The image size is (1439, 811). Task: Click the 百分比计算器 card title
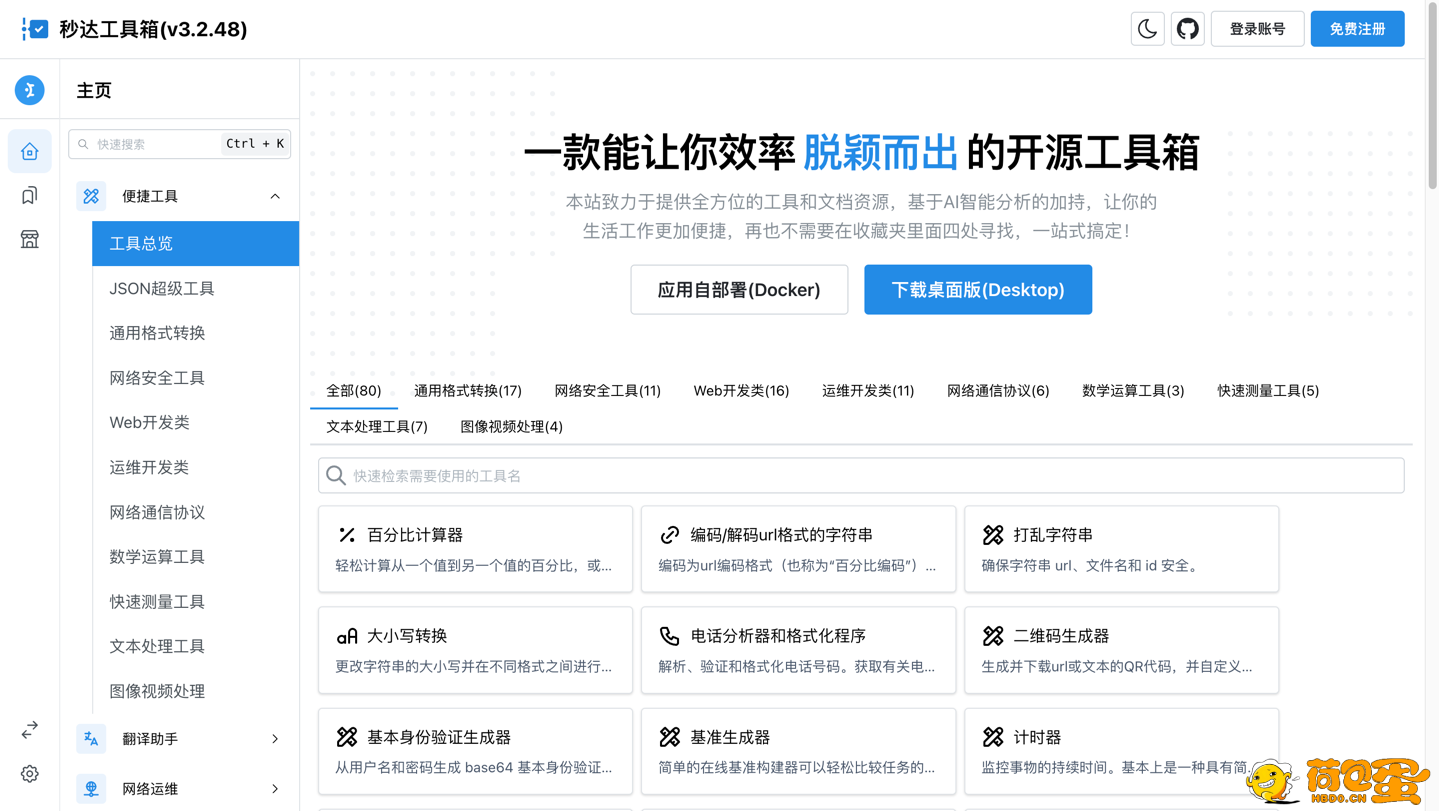click(415, 535)
